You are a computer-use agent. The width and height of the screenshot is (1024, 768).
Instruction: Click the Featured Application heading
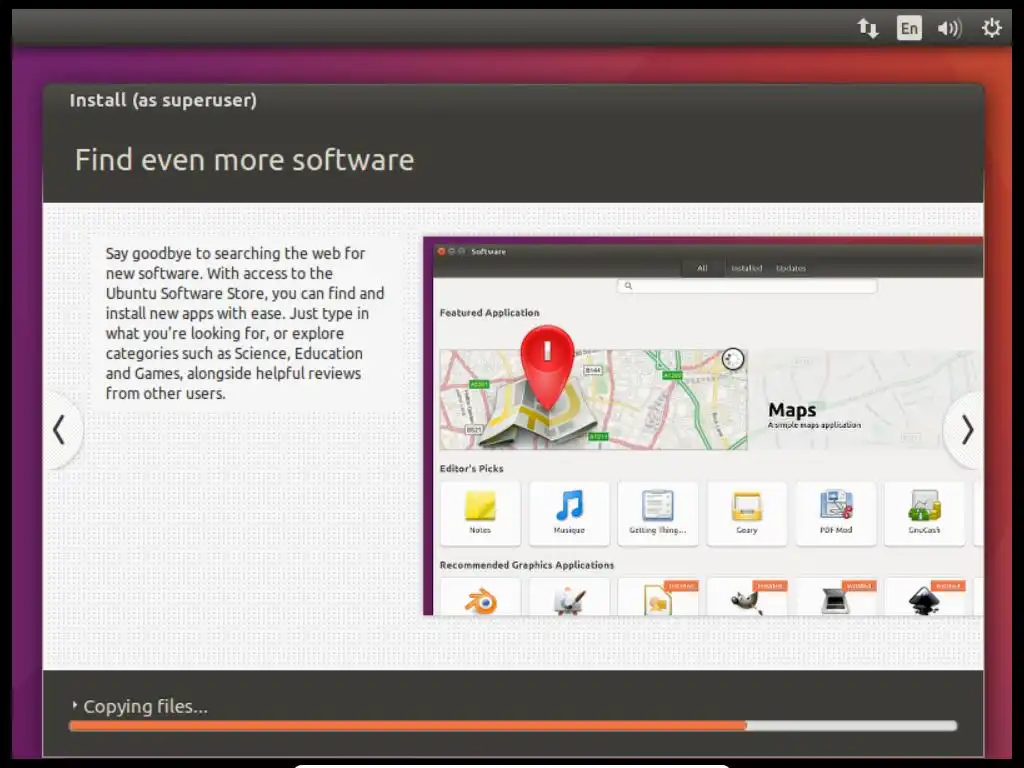[x=490, y=313]
